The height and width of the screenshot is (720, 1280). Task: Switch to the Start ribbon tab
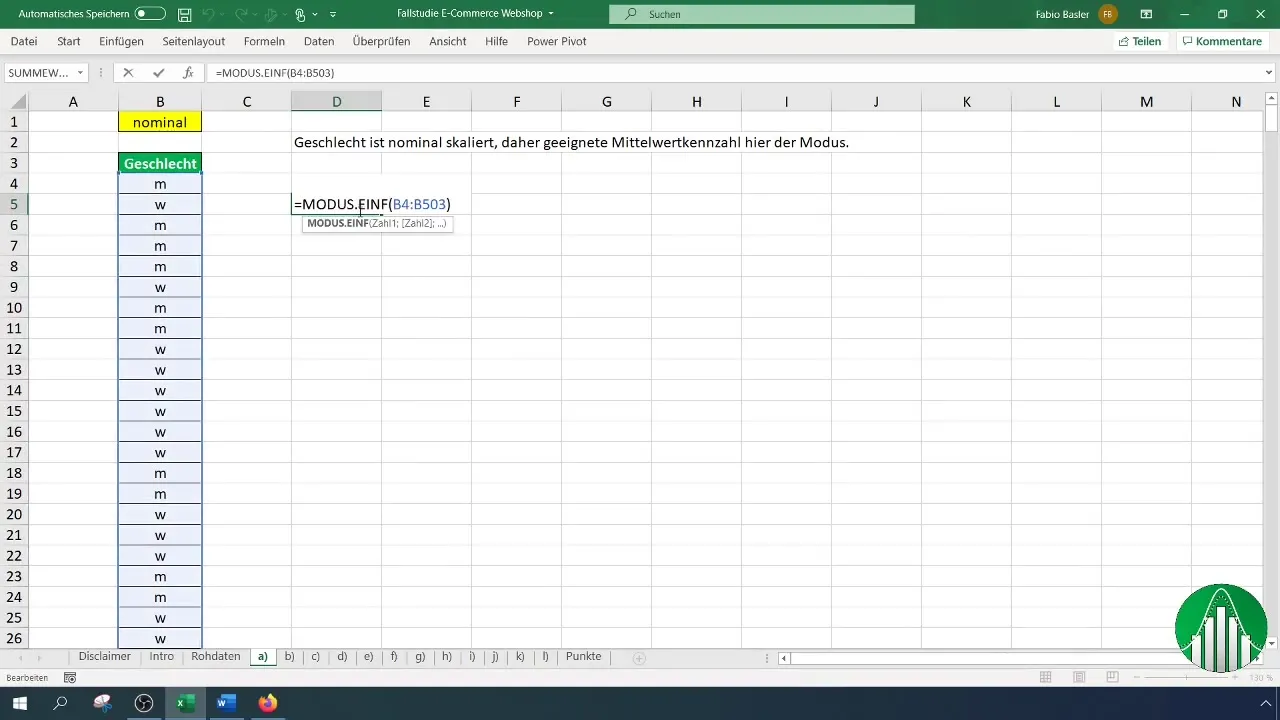[x=69, y=41]
